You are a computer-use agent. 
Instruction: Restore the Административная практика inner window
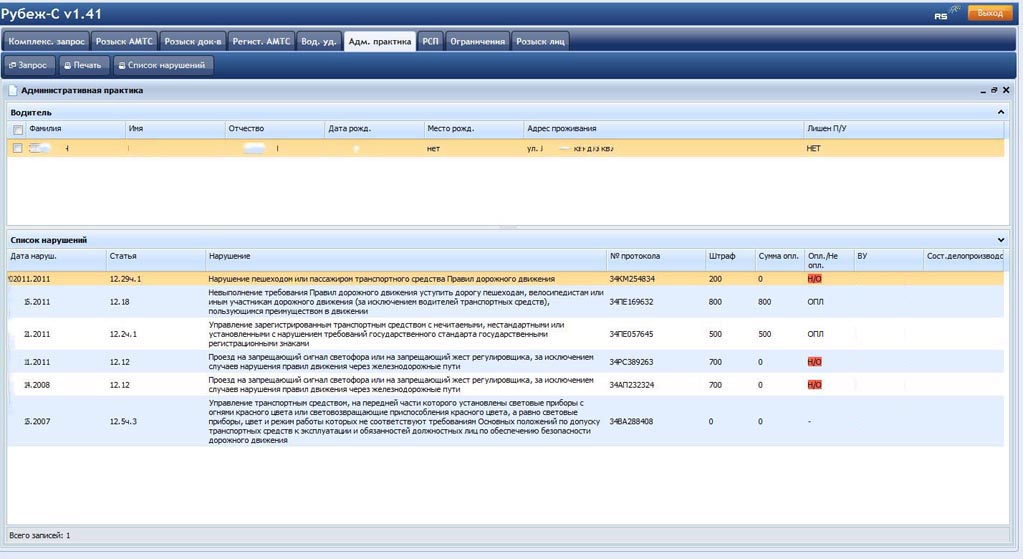click(994, 90)
